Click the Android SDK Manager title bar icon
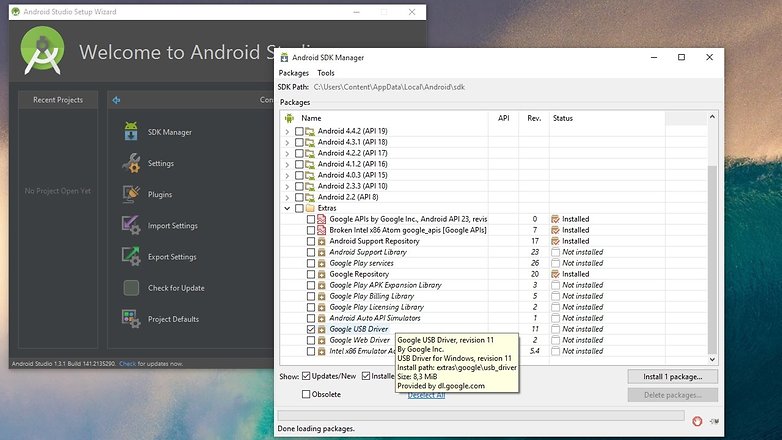Screen dimensions: 782x440 284,57
